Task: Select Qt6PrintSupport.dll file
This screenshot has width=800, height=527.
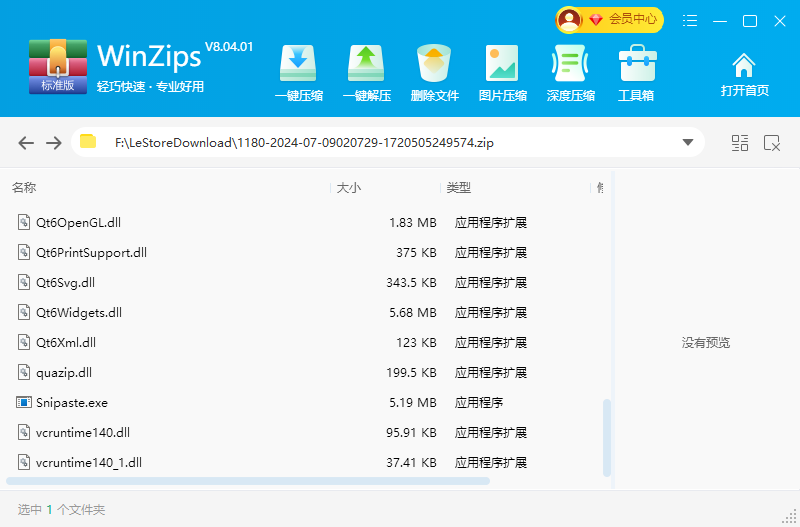Action: [308, 253]
